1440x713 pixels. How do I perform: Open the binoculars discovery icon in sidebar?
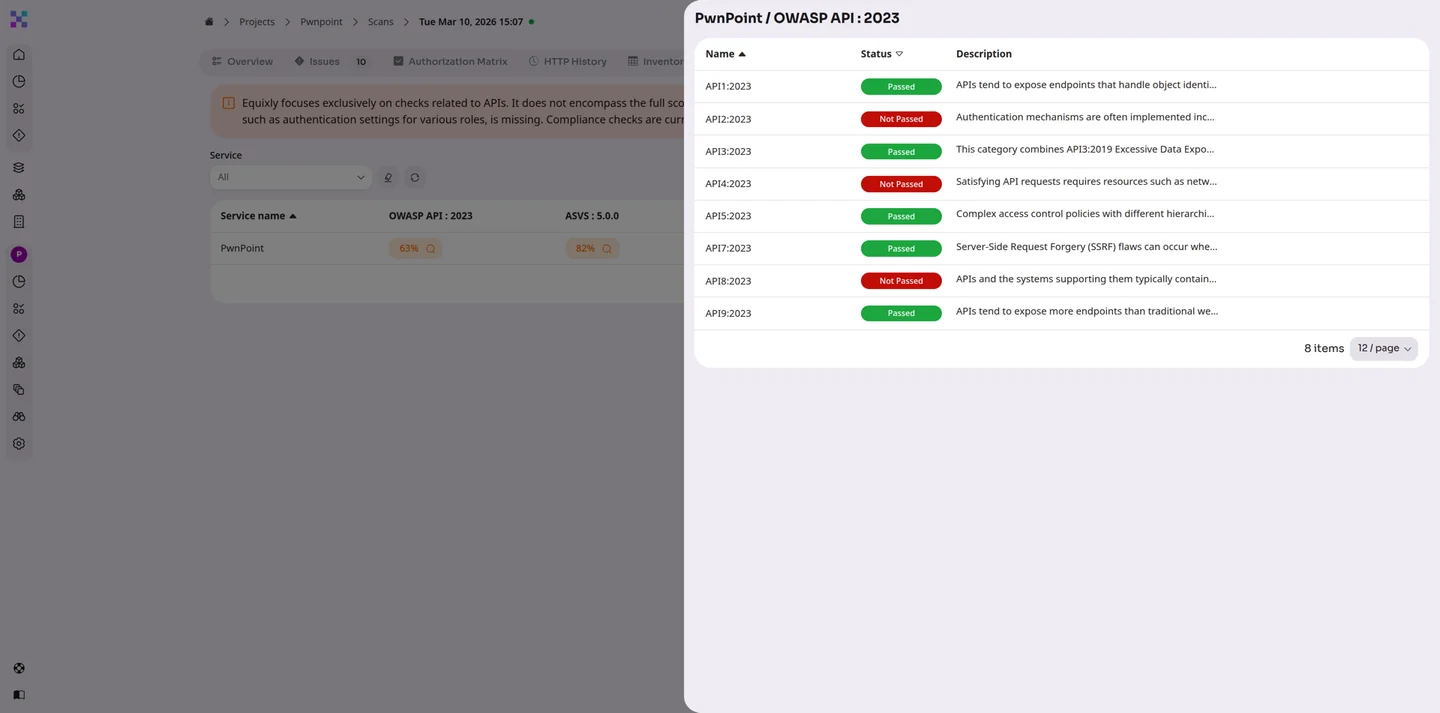tap(18, 416)
